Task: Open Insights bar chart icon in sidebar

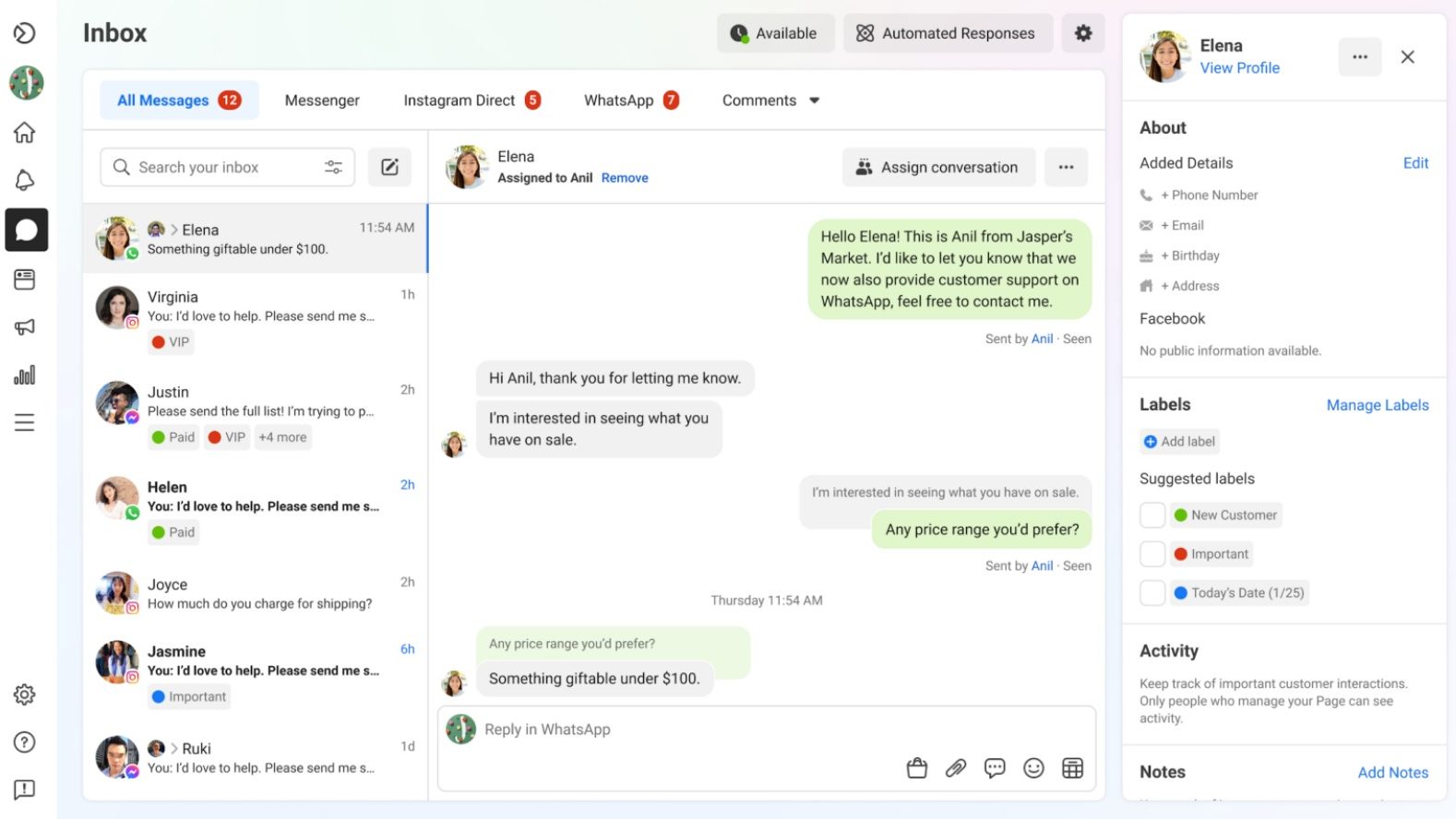Action: click(x=25, y=374)
